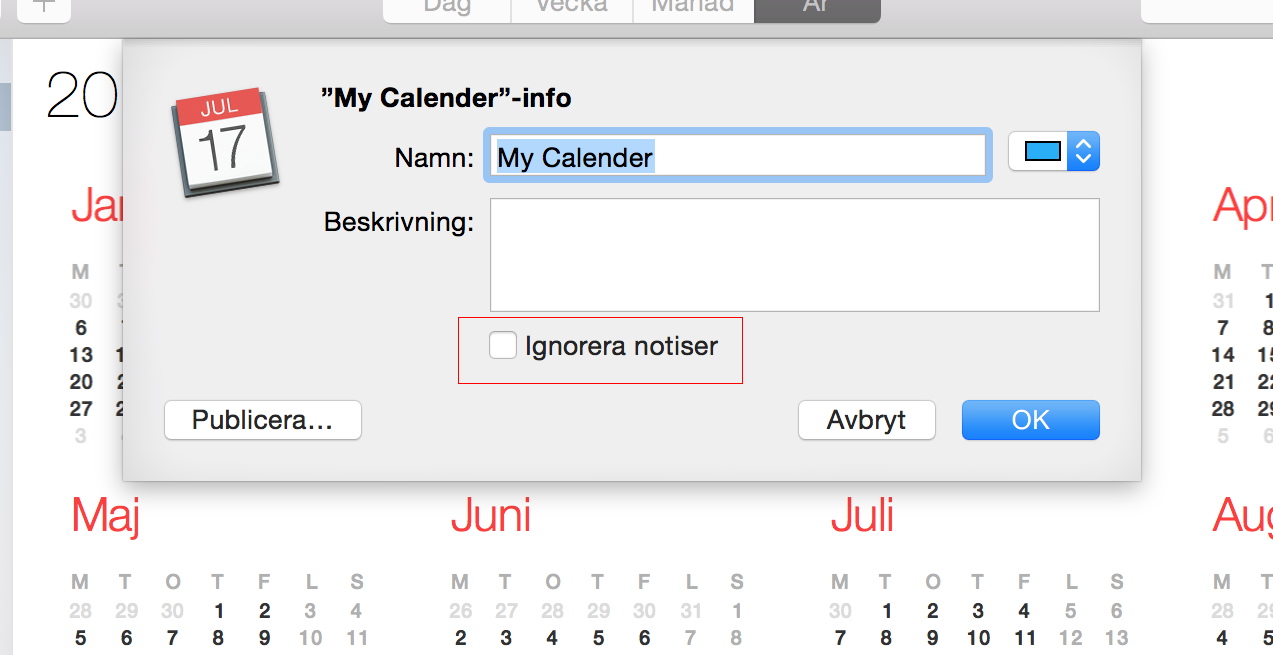Click the blue color swatch

pyautogui.click(x=1043, y=152)
